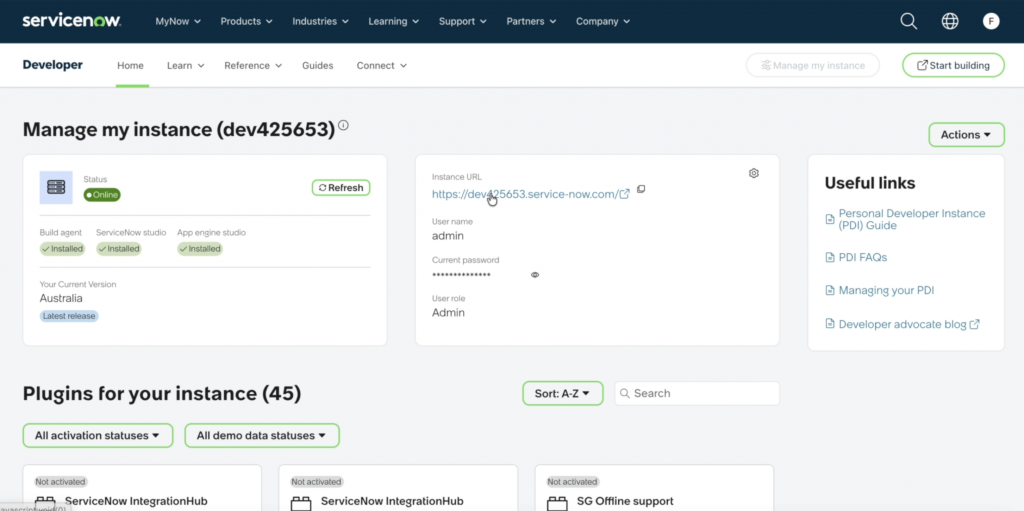Go to the Home tab
This screenshot has width=1024, height=511.
coord(131,65)
